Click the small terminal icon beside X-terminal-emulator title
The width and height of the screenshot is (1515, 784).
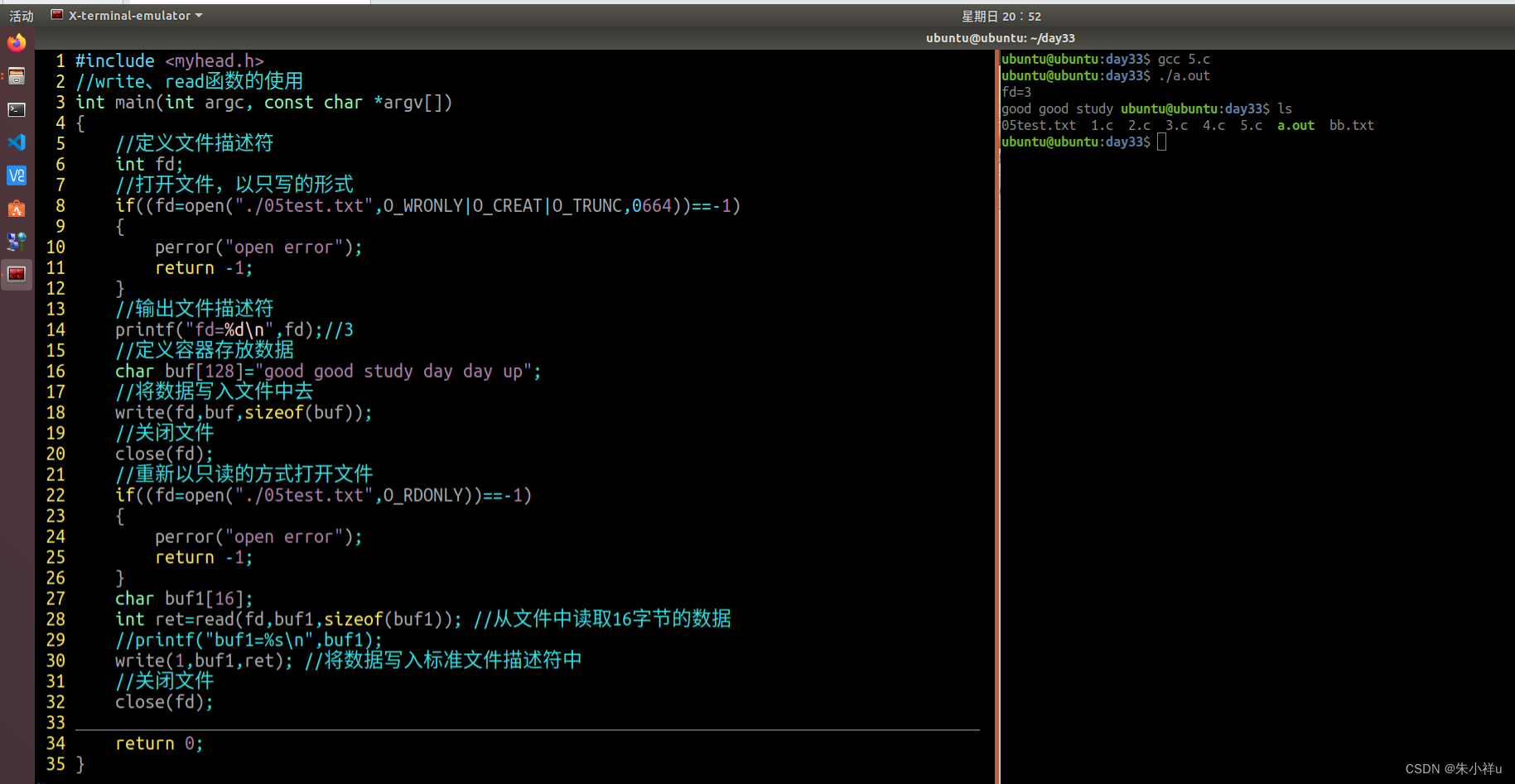(x=56, y=14)
